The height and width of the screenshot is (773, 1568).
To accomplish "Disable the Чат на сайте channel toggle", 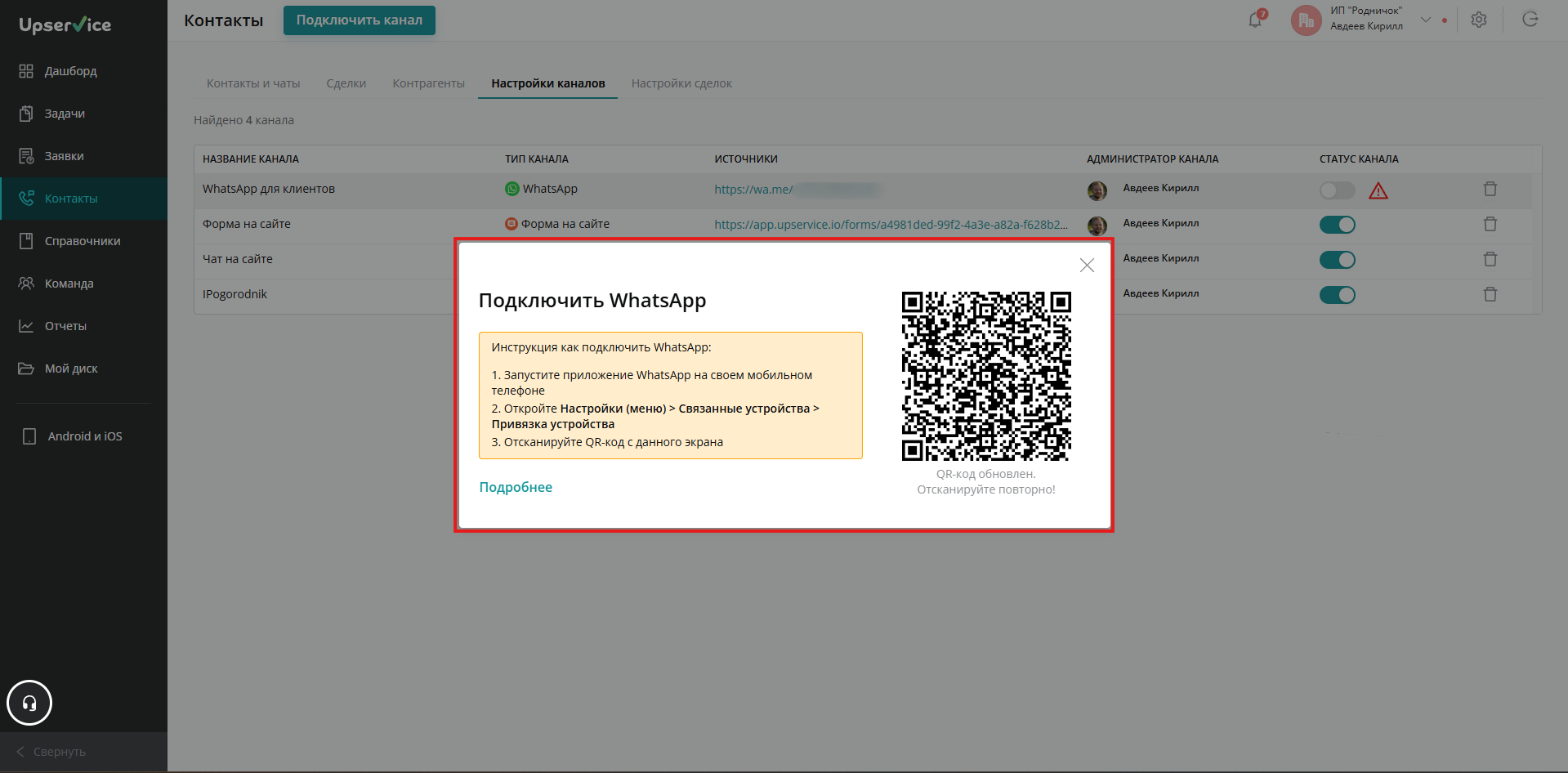I will coord(1338,260).
